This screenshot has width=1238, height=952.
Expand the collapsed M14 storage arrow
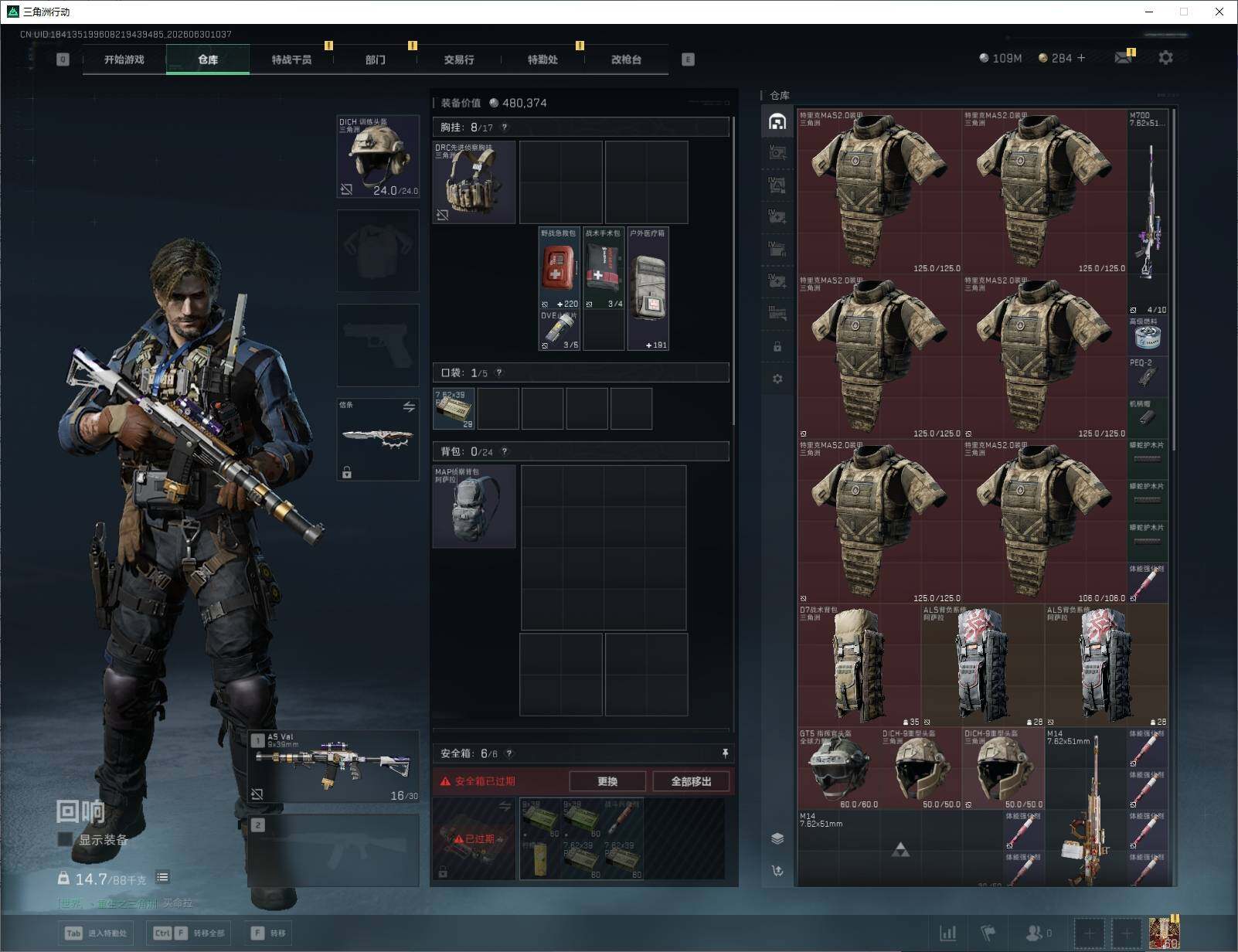pyautogui.click(x=901, y=851)
